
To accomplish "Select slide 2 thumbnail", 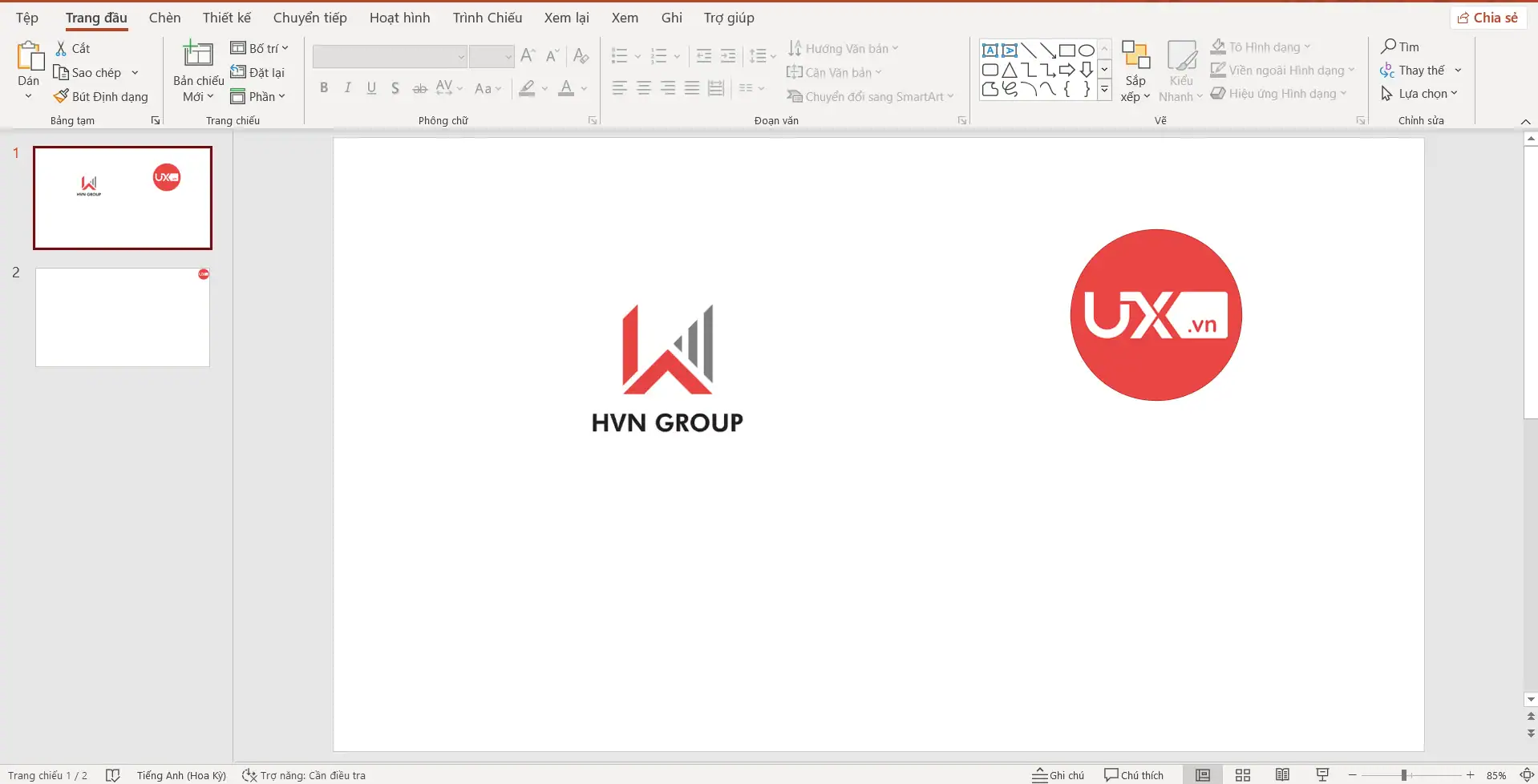I will coord(122,317).
